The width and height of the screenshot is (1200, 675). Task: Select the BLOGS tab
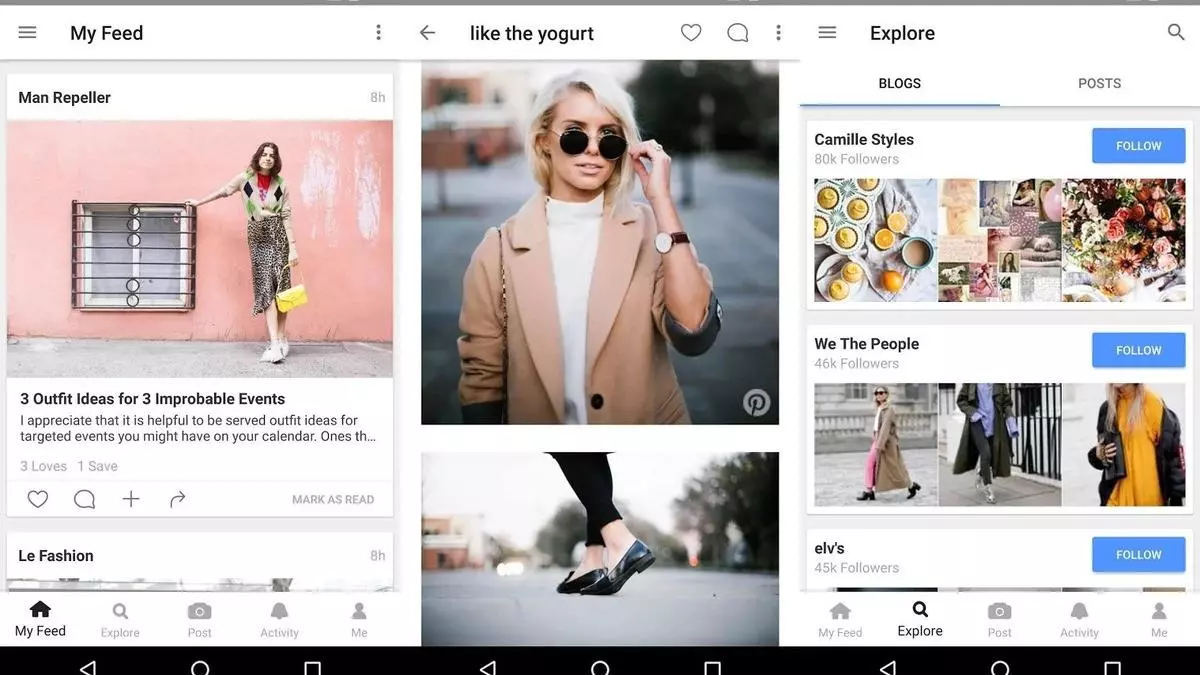point(899,83)
